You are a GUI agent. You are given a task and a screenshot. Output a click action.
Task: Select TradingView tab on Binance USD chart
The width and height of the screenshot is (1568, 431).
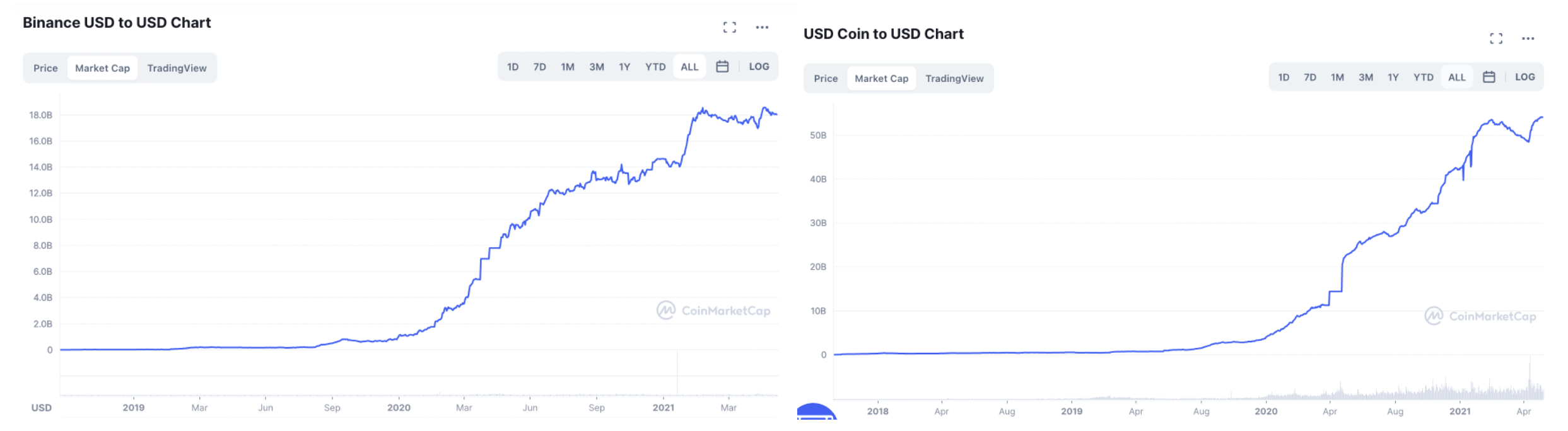(177, 68)
